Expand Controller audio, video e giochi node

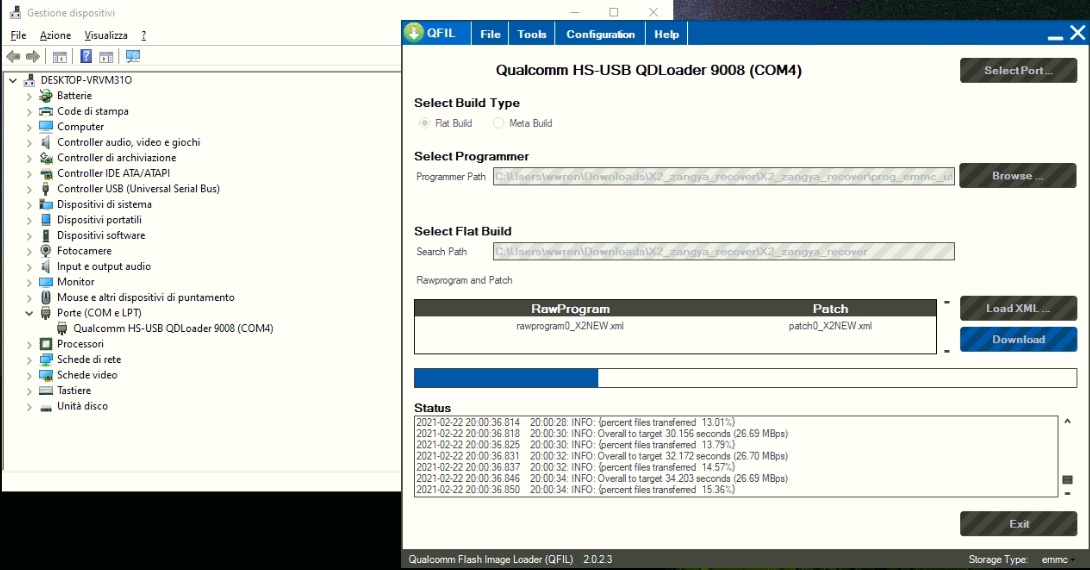(29, 142)
